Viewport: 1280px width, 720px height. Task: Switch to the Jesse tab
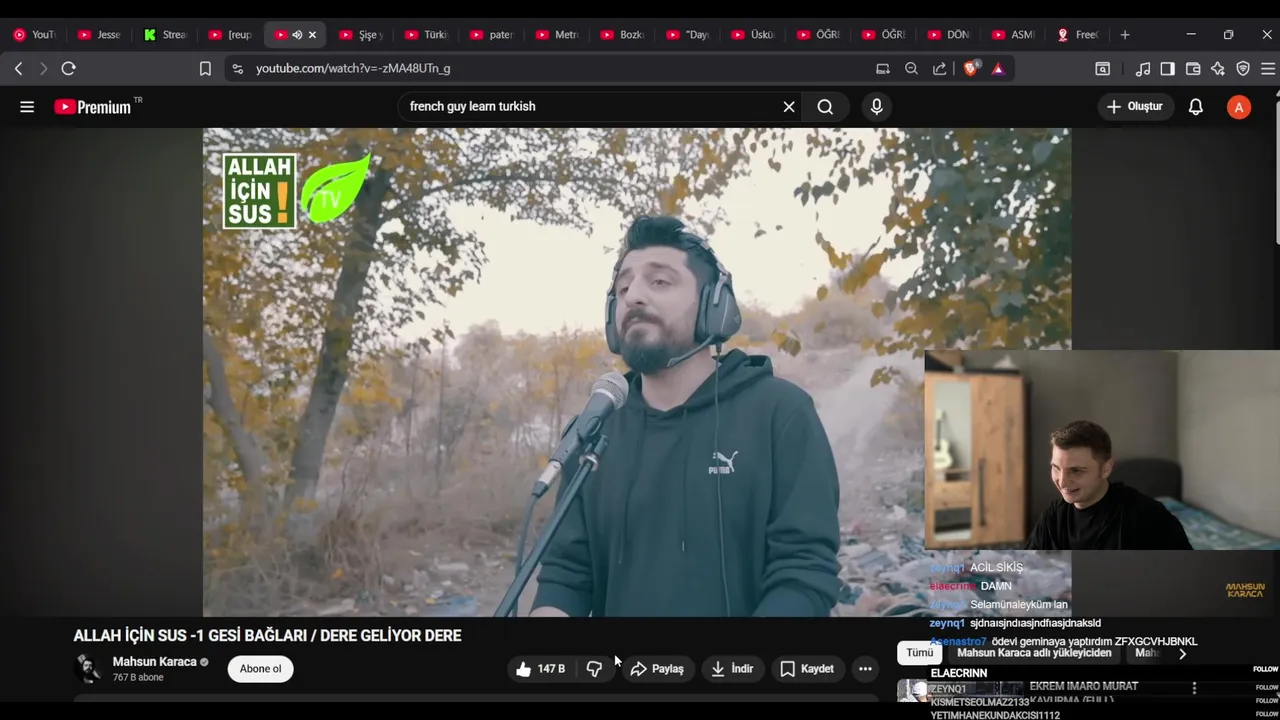[99, 35]
